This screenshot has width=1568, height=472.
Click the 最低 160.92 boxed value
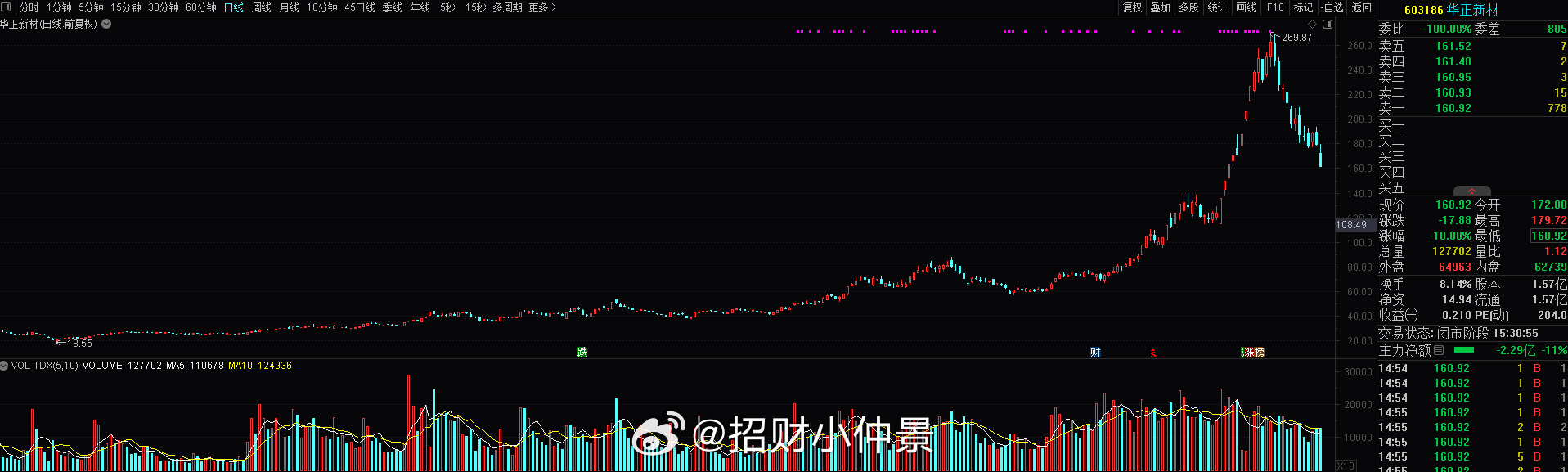point(1548,236)
